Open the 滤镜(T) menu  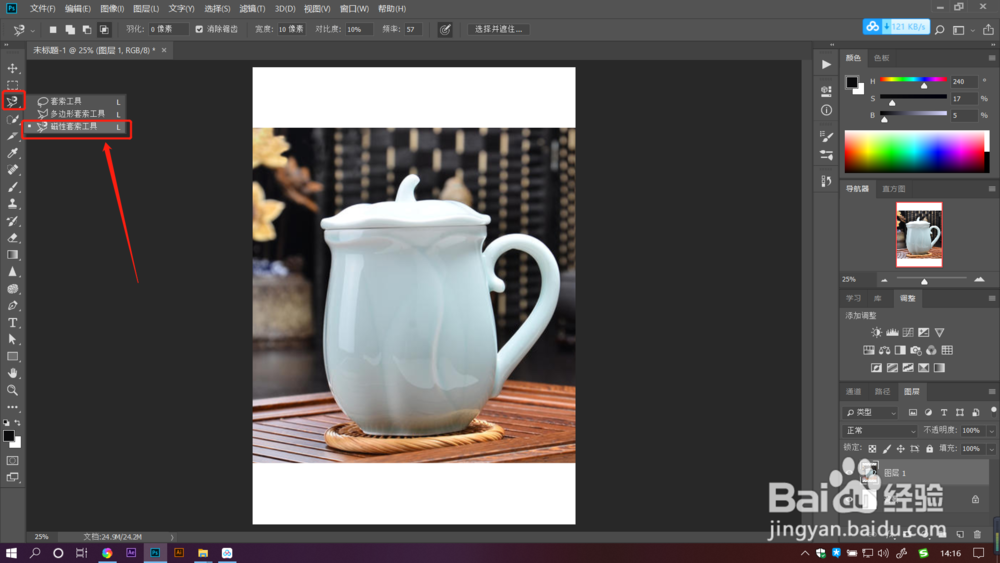(252, 9)
